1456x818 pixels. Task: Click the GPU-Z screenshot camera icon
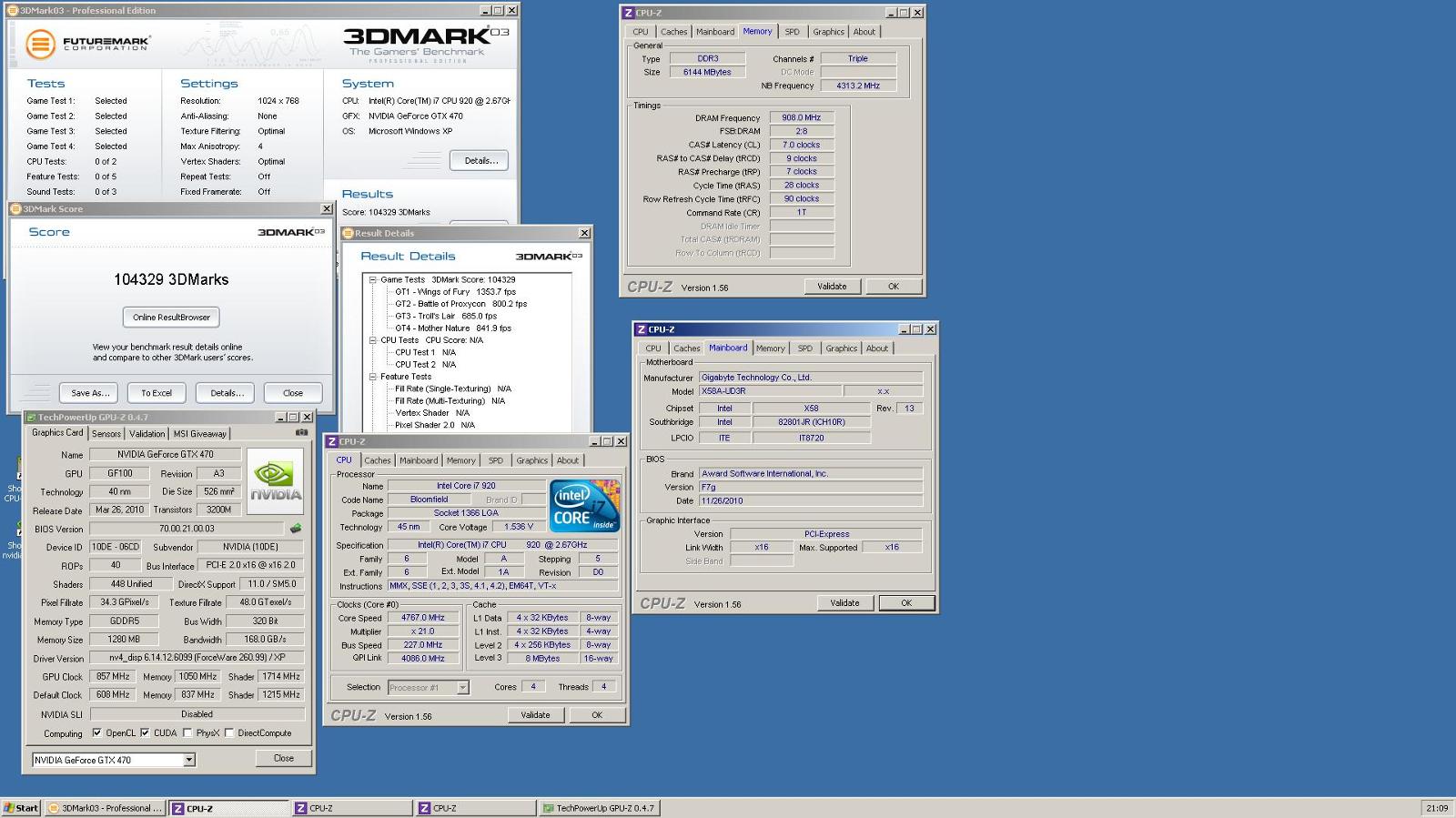(x=301, y=433)
